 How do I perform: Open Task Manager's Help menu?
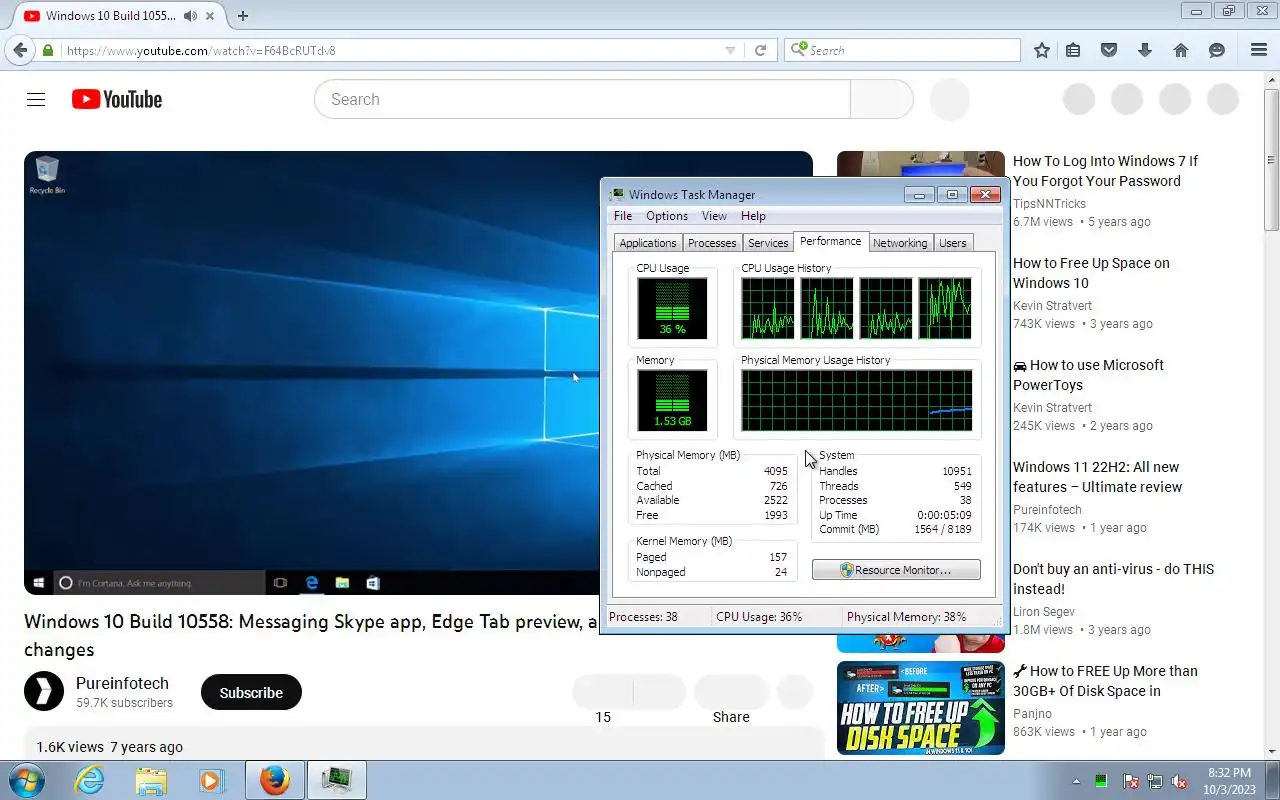coord(753,216)
